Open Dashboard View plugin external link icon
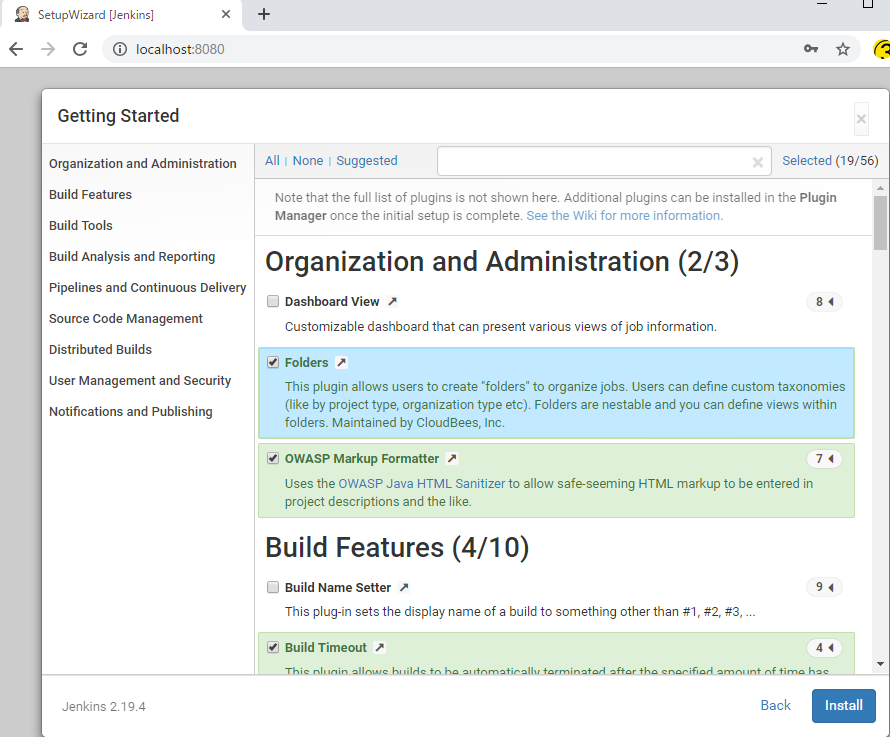Viewport: 890px width, 737px height. (392, 302)
